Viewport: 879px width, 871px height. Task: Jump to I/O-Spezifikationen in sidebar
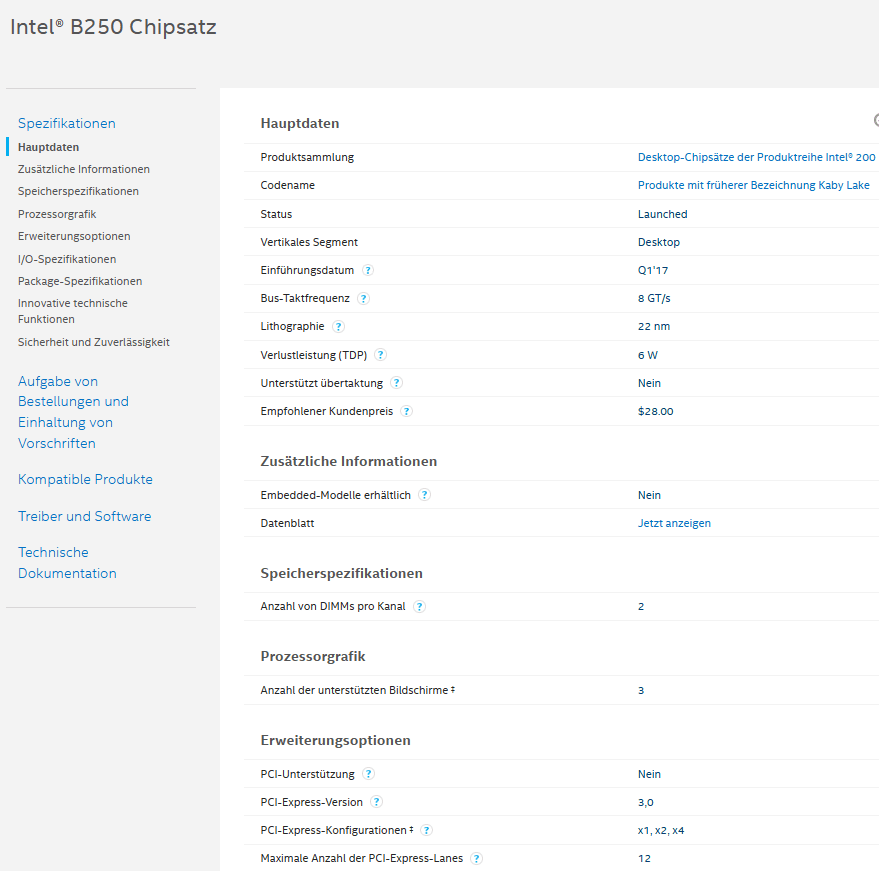coord(67,259)
